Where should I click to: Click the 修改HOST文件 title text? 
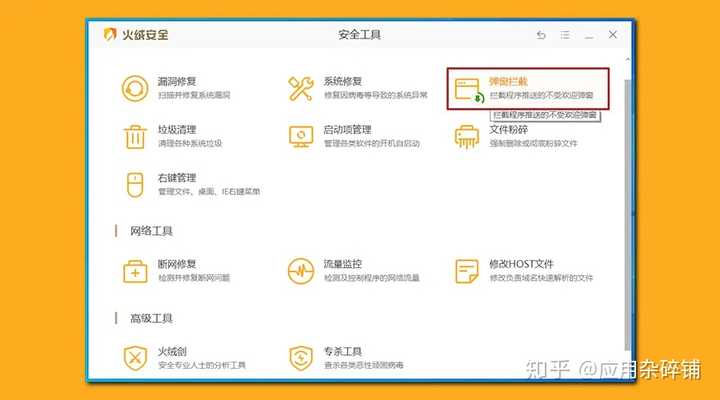(521, 264)
